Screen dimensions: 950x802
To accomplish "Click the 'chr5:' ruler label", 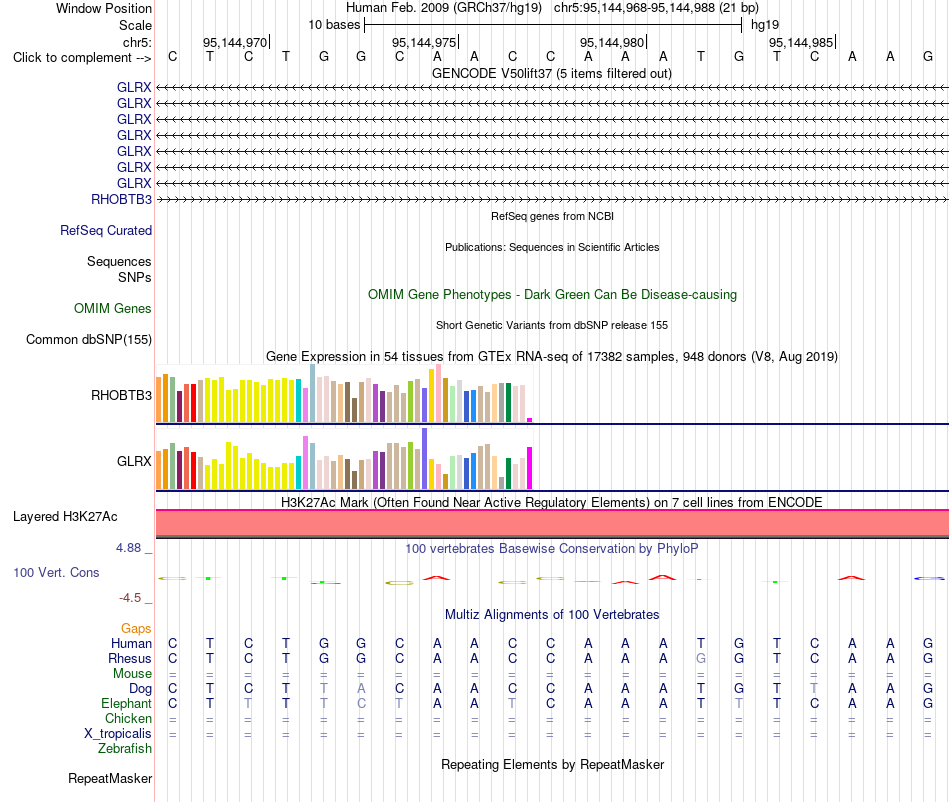I will point(137,42).
